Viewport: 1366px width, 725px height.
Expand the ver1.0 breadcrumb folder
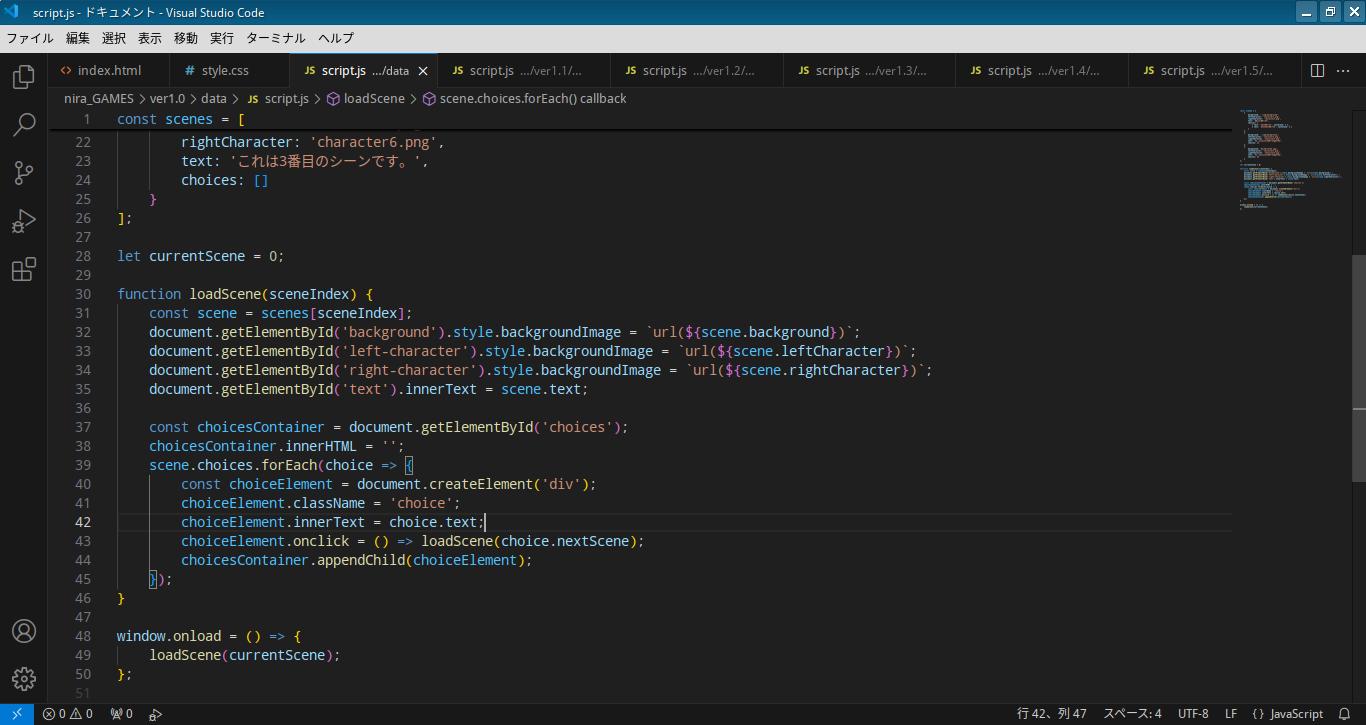click(x=167, y=99)
